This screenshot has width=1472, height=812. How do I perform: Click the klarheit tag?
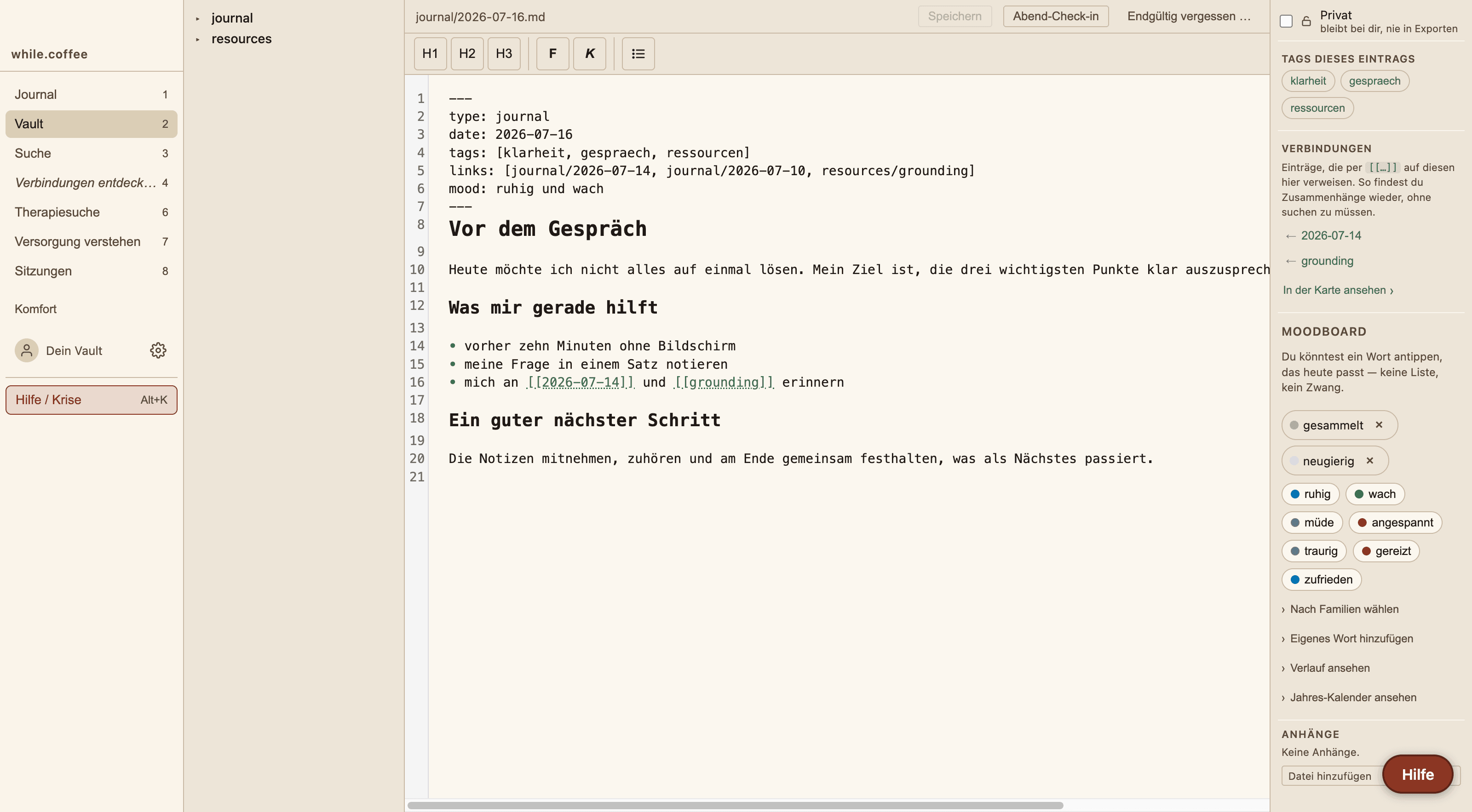click(x=1308, y=81)
